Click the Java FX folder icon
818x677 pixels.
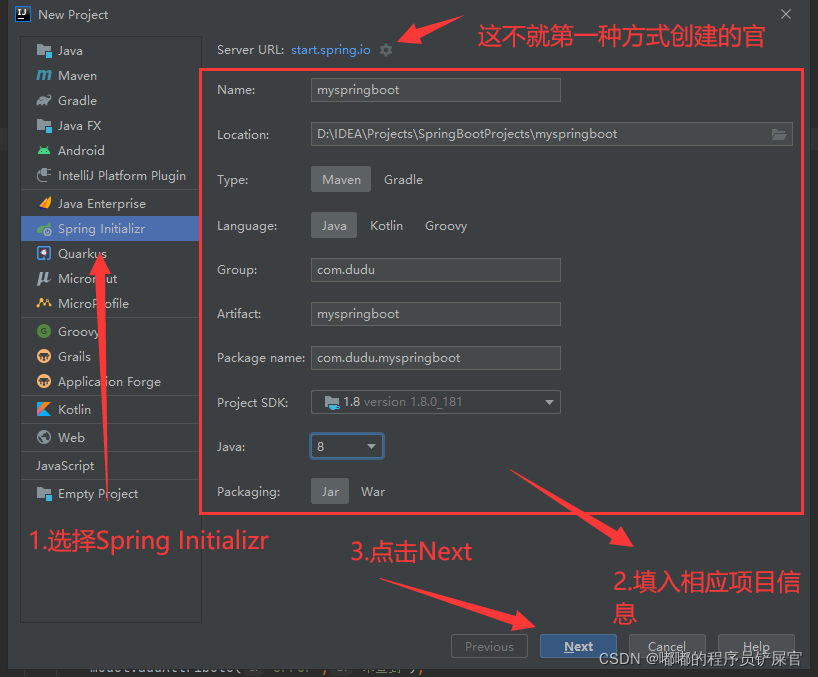click(x=44, y=126)
